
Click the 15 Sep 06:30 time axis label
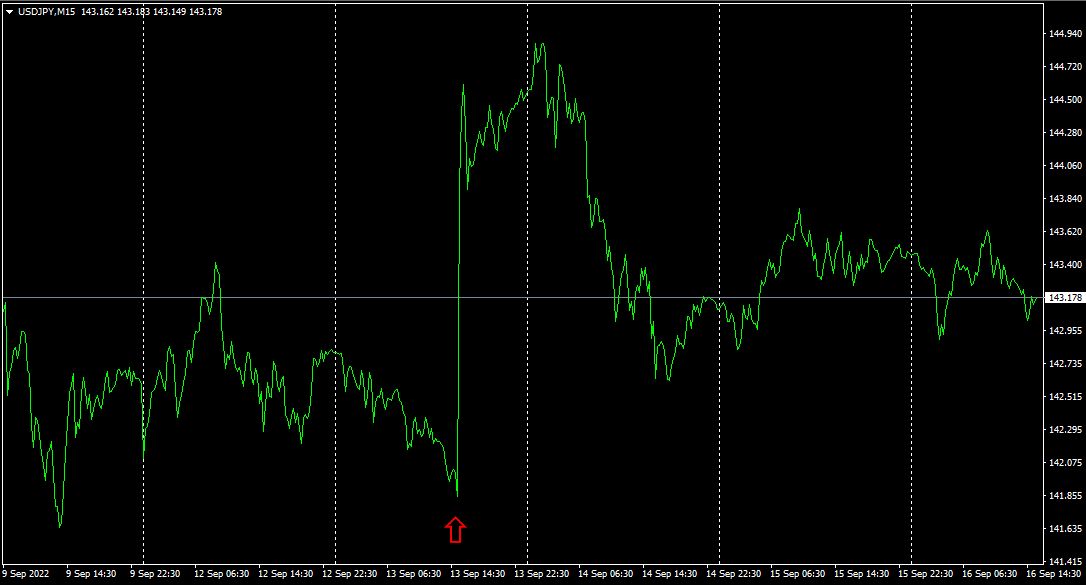[797, 574]
